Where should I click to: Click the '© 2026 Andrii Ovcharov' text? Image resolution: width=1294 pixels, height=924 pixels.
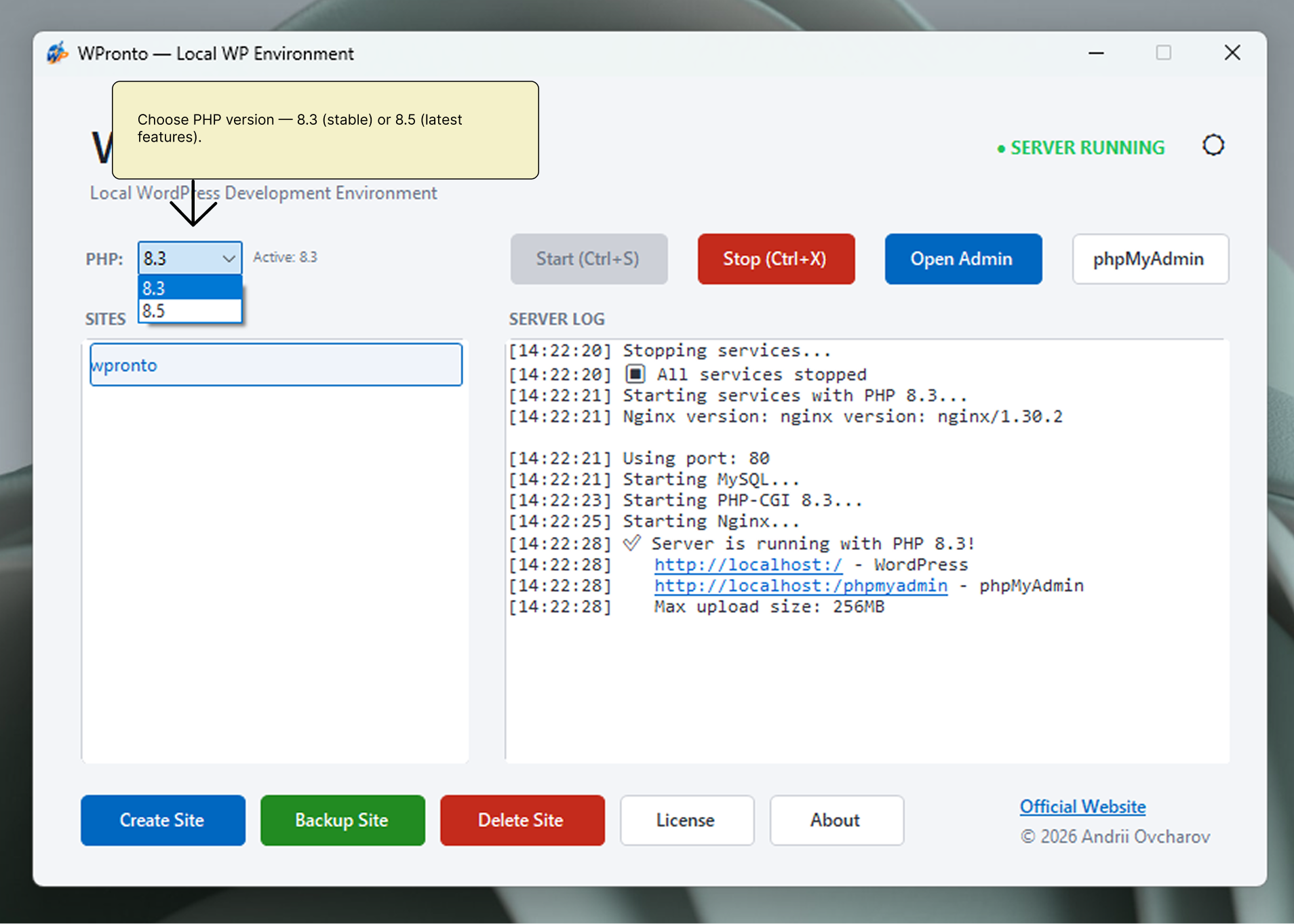tap(1116, 837)
